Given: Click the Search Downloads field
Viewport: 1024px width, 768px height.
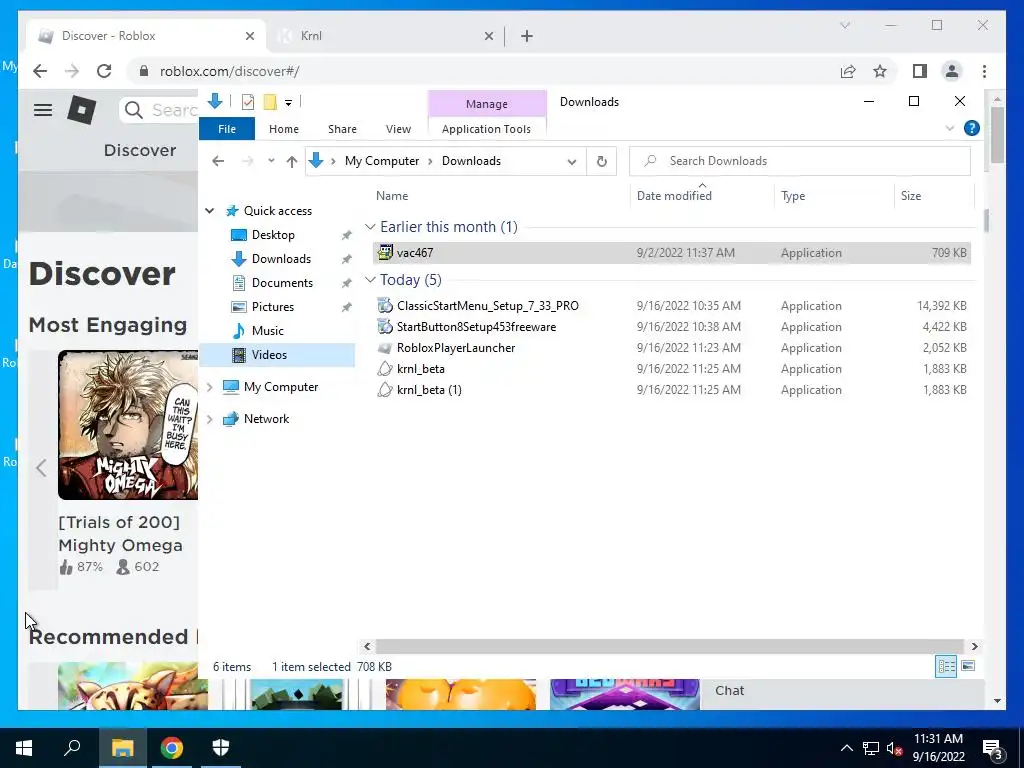Looking at the screenshot, I should click(x=799, y=161).
